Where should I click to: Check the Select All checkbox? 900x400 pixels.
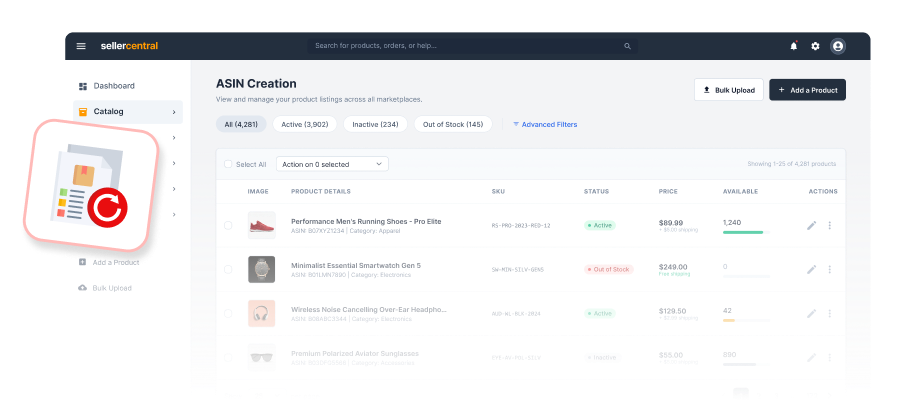point(228,164)
